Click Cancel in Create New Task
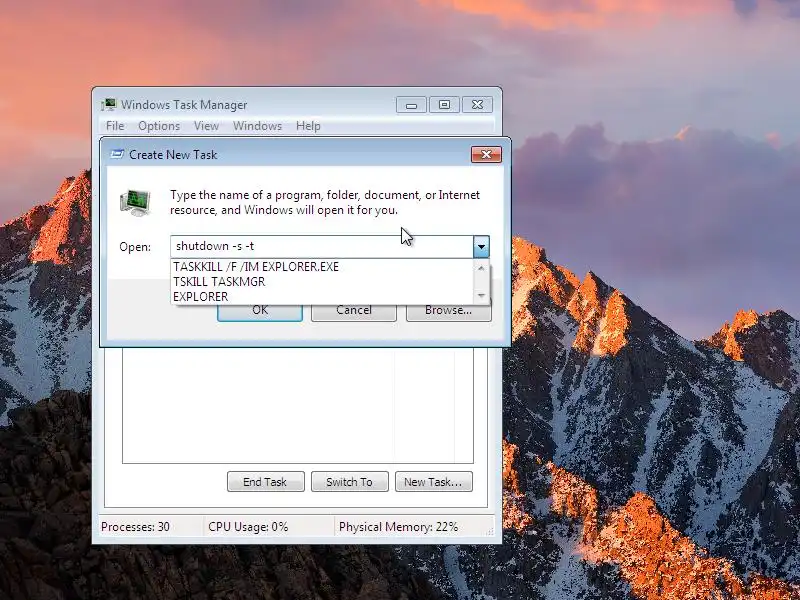The image size is (800, 600). click(354, 312)
